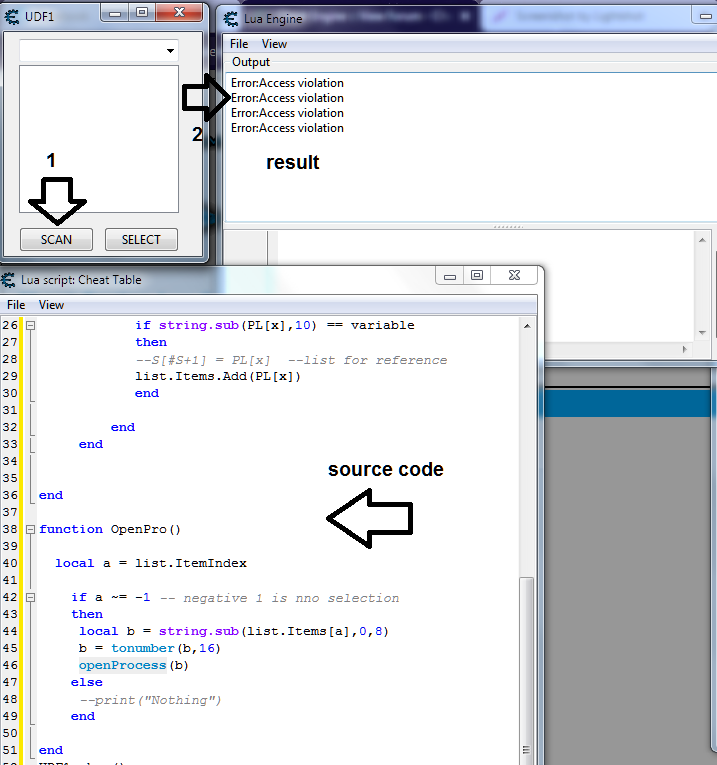Click 'string.sub' on line 44
The height and width of the screenshot is (765, 717).
coord(199,631)
